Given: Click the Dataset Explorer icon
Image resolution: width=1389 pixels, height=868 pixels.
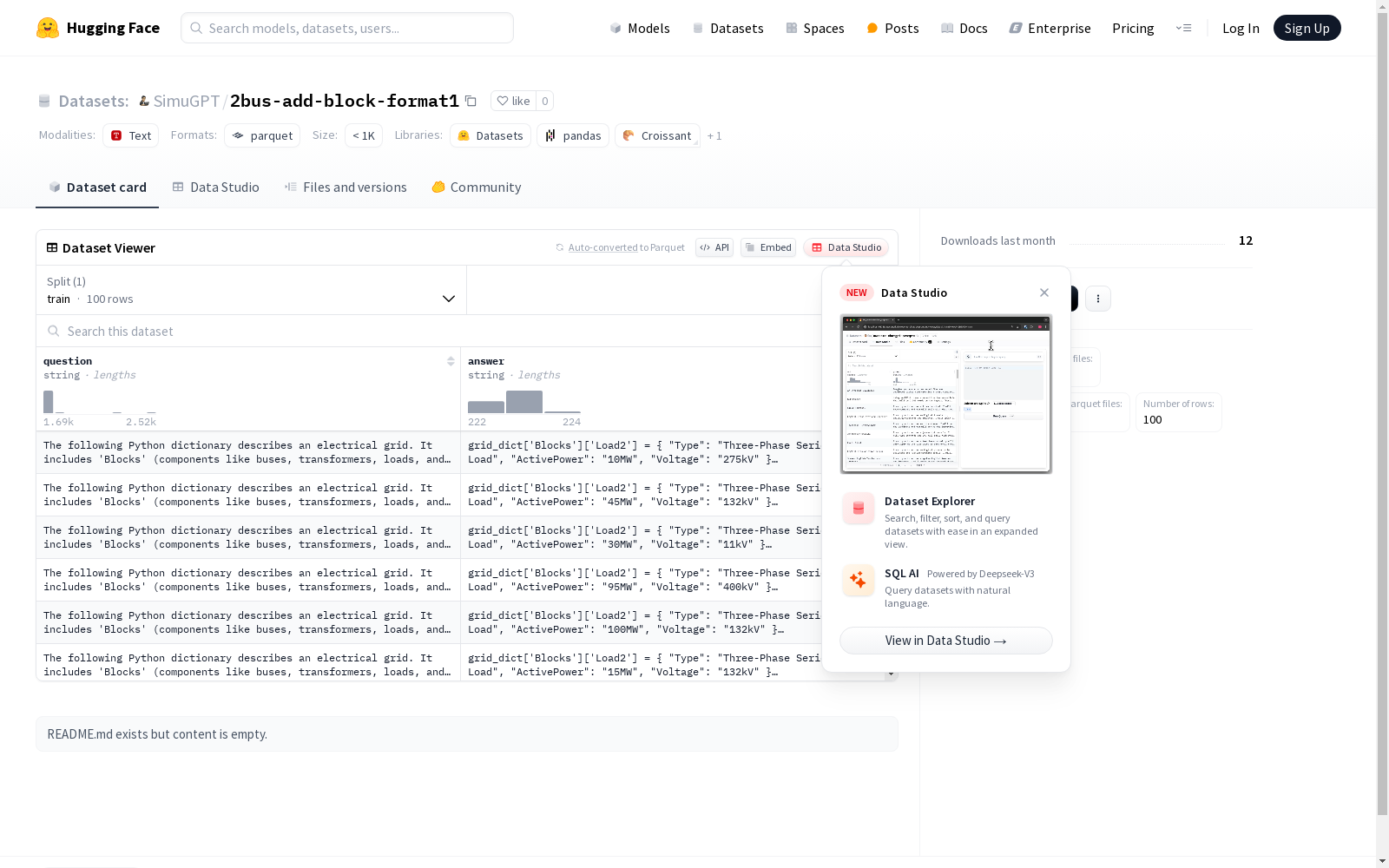Looking at the screenshot, I should click(x=858, y=509).
